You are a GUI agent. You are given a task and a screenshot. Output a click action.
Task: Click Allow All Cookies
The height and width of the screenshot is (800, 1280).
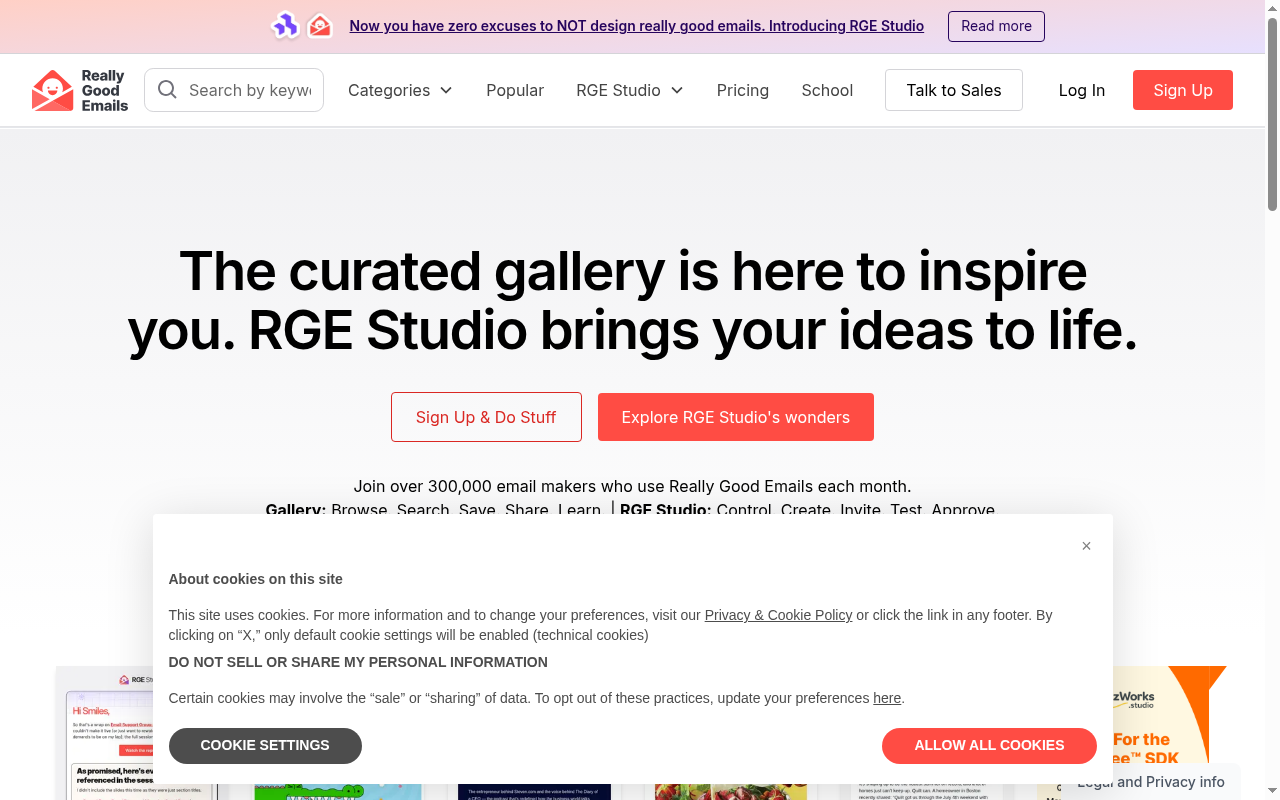pos(989,746)
